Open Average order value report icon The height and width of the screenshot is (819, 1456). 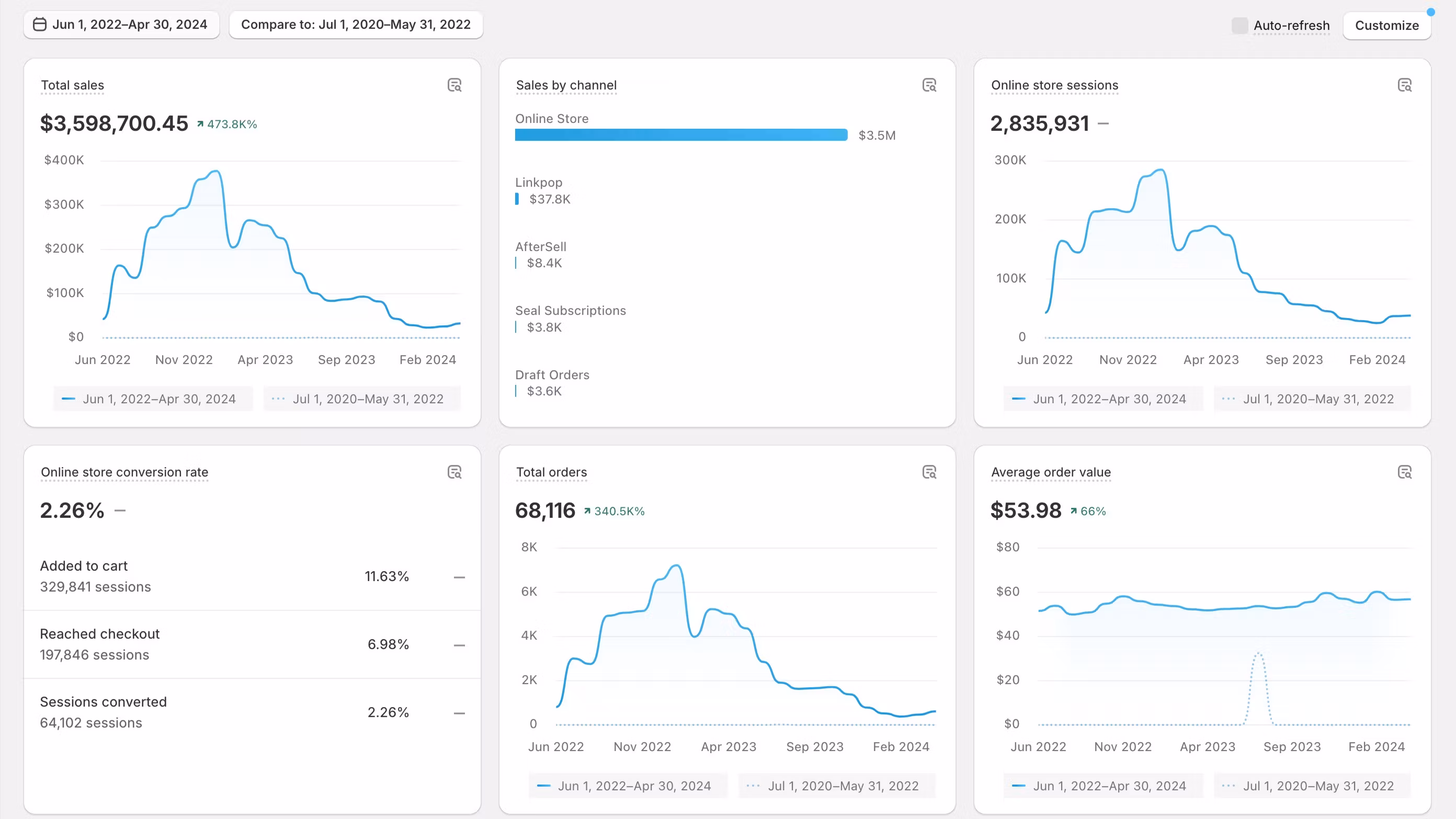click(1405, 472)
